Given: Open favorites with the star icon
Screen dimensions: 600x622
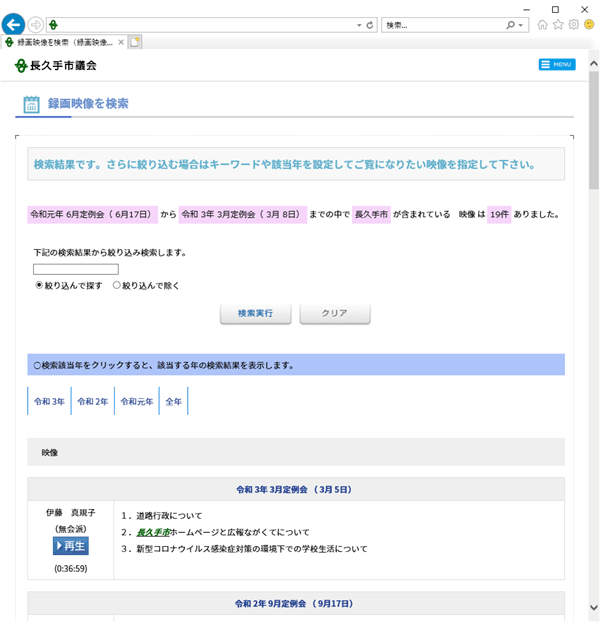Looking at the screenshot, I should [x=558, y=25].
